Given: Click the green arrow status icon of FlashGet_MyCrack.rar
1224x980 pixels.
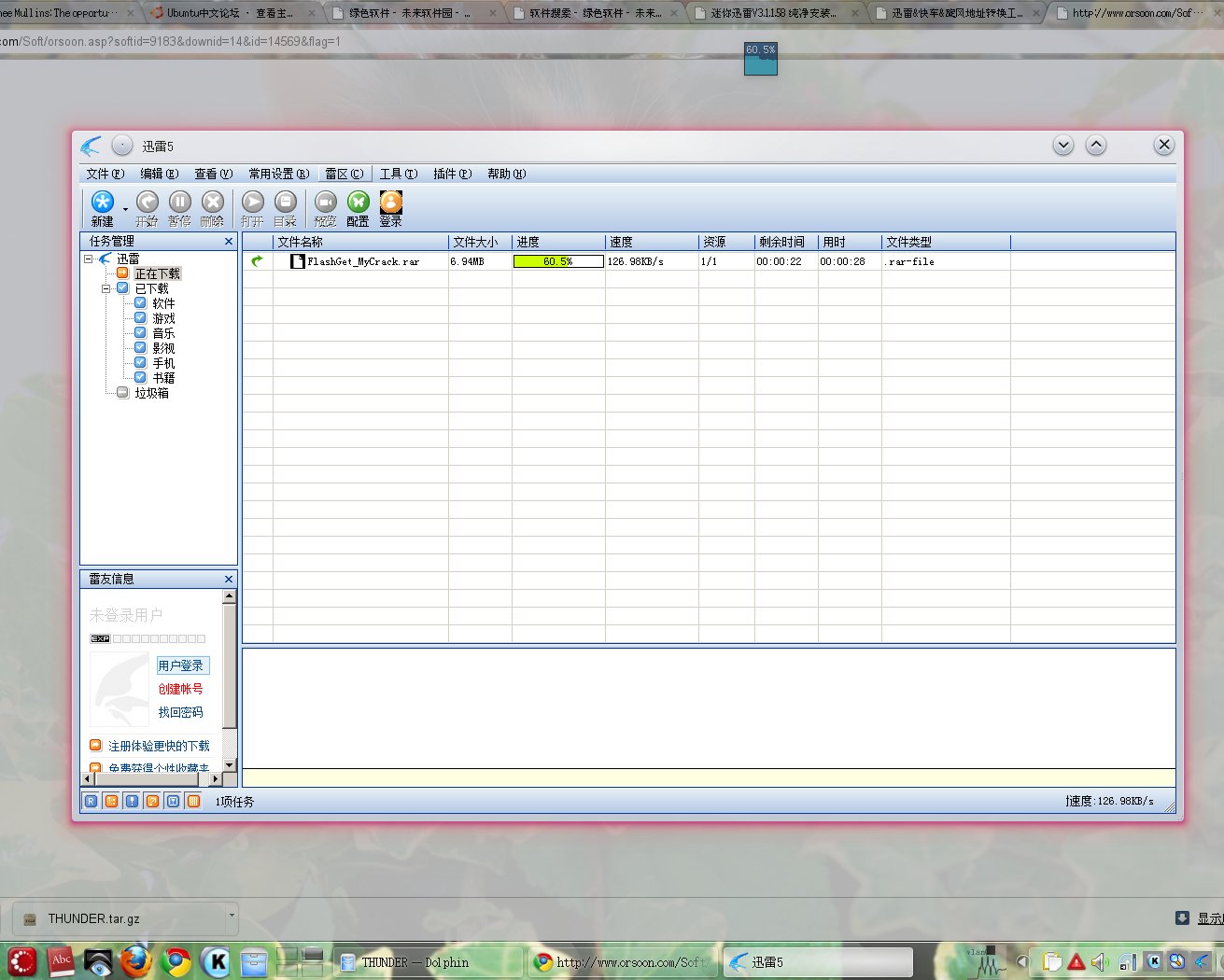Looking at the screenshot, I should [x=257, y=261].
